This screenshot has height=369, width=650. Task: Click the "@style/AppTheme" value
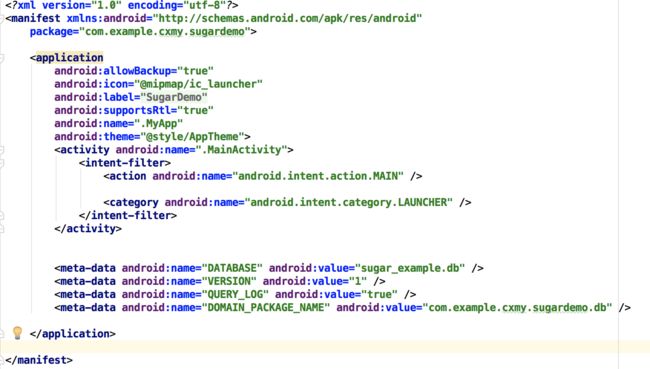(x=192, y=137)
